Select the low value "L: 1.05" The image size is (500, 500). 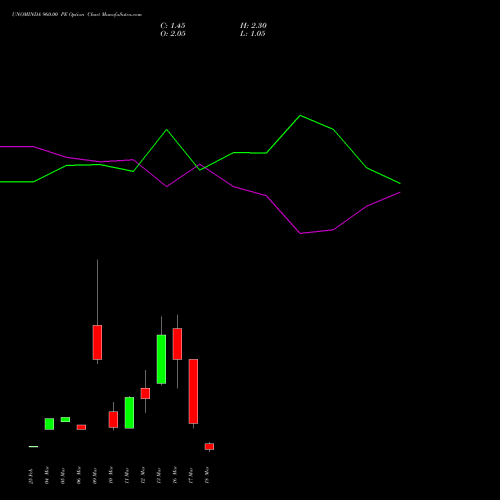coord(253,34)
